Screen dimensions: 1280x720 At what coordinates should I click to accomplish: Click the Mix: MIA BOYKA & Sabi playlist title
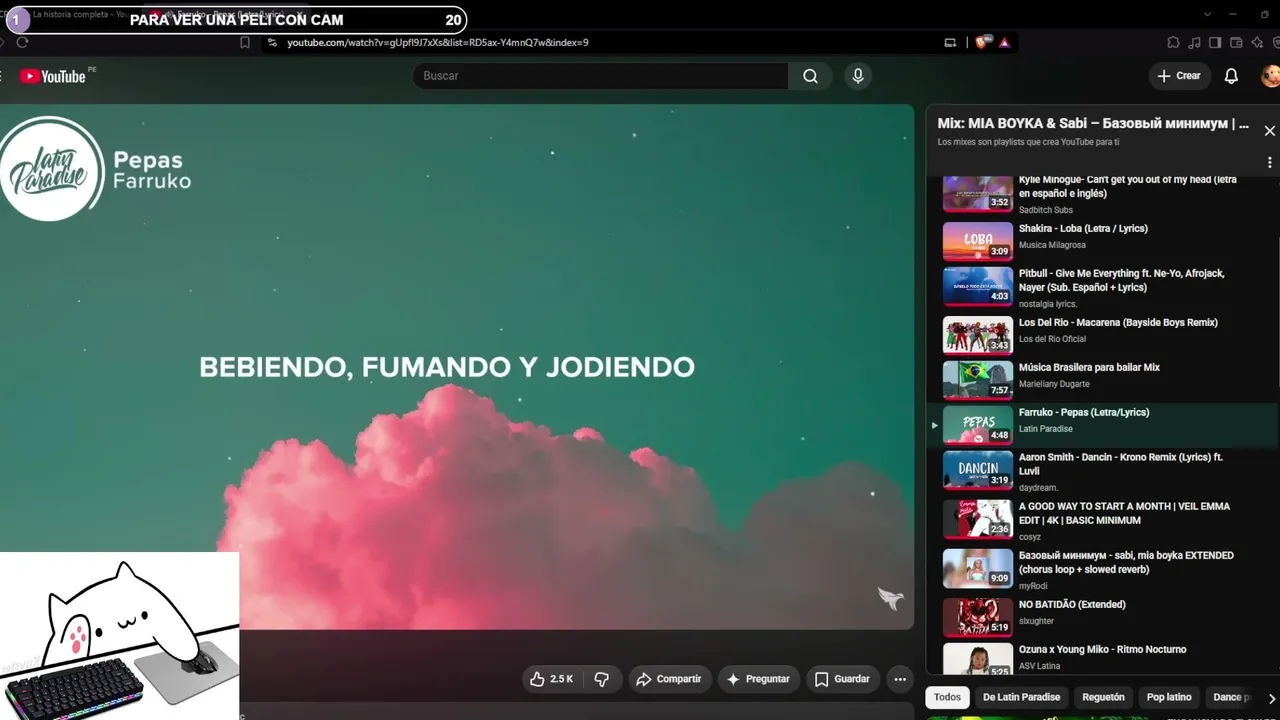click(1093, 124)
